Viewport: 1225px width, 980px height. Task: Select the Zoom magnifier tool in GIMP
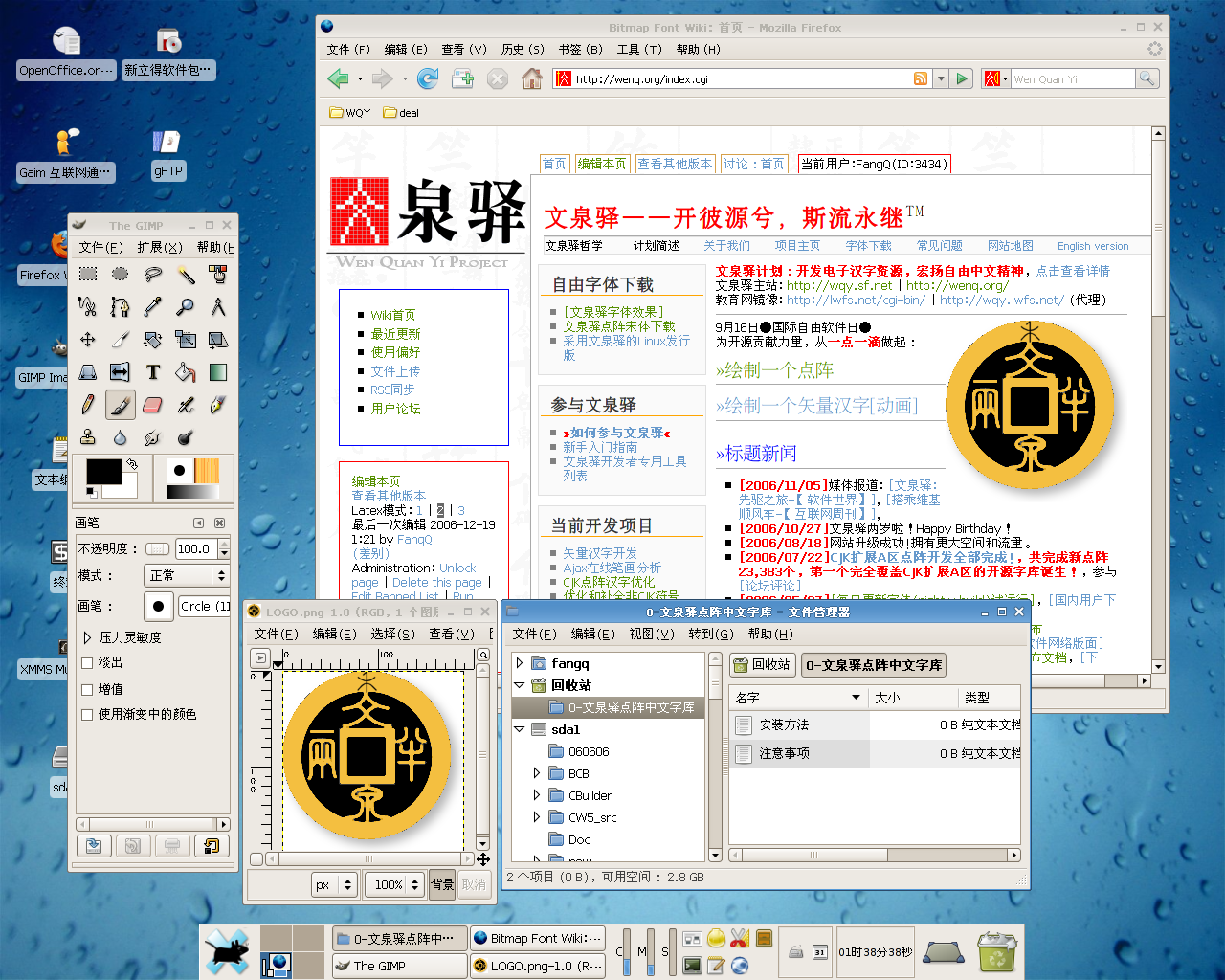186,307
